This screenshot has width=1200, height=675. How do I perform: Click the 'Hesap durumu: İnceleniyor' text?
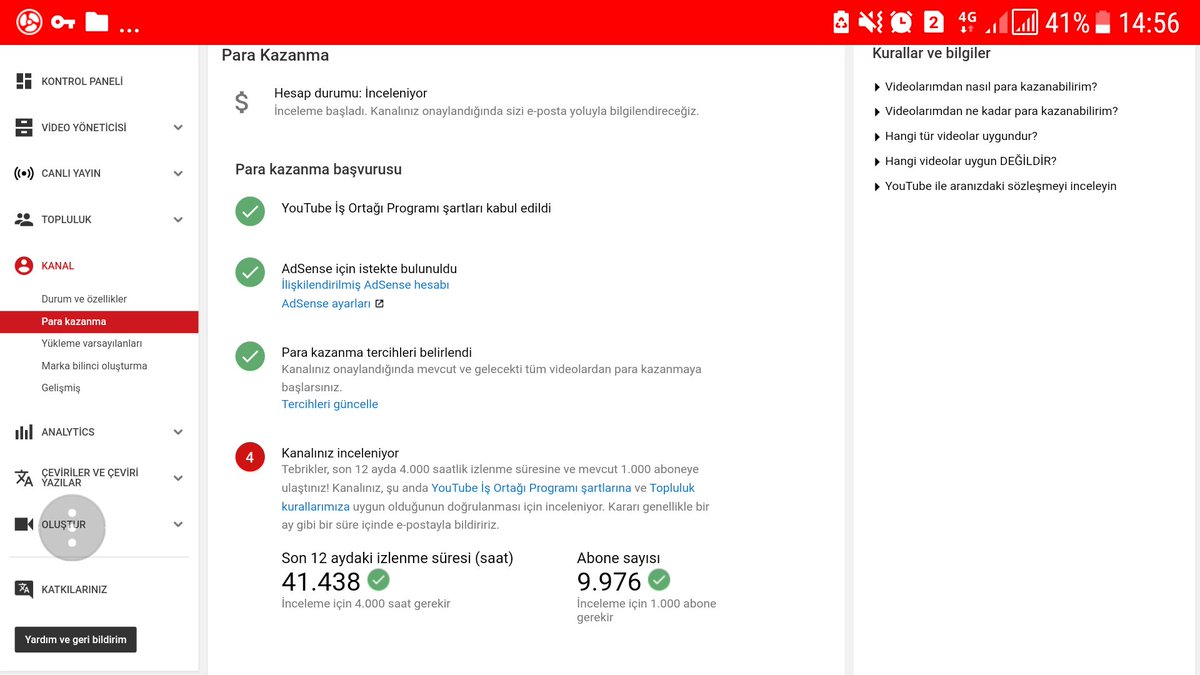(351, 93)
